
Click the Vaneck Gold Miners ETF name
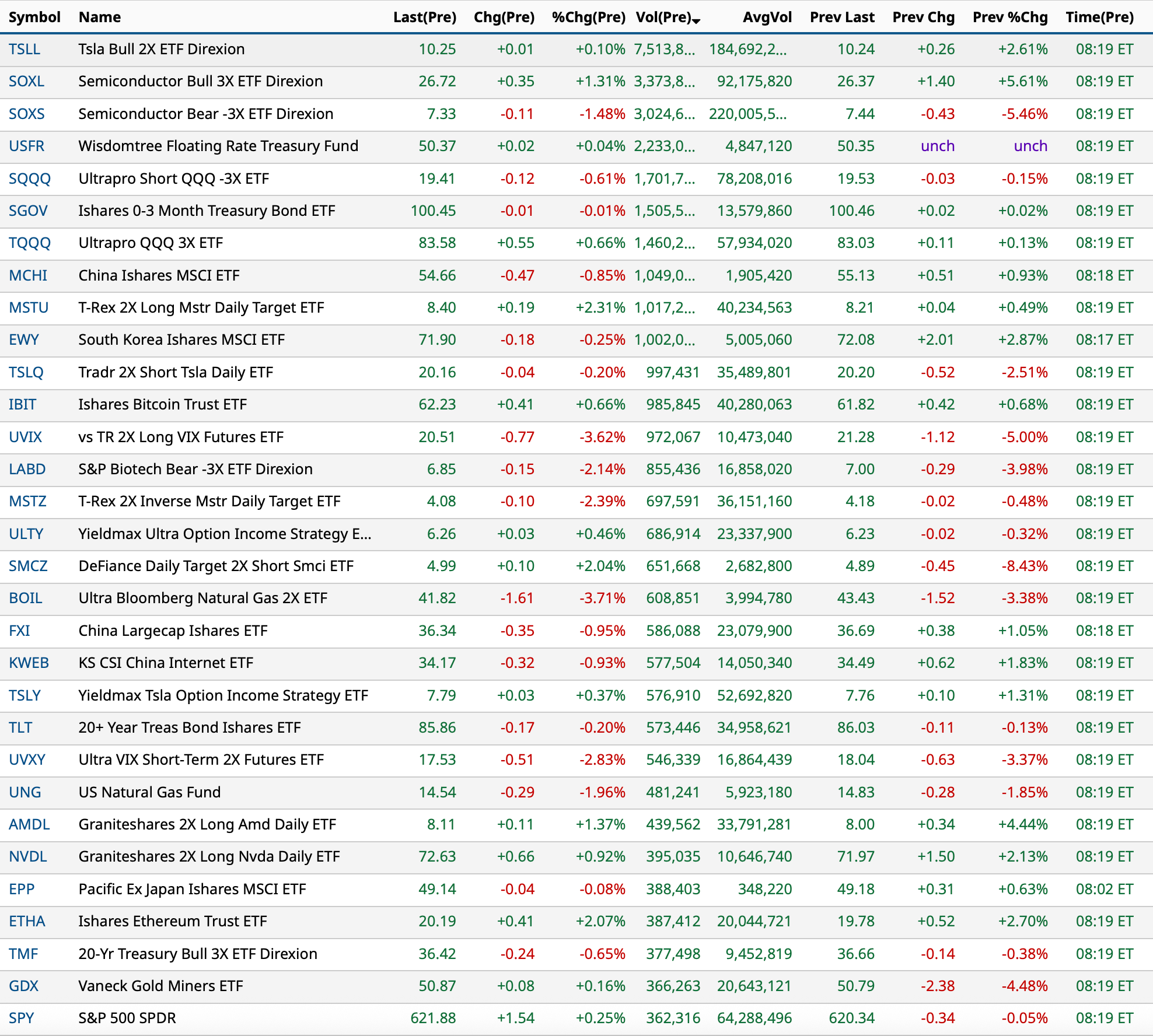click(160, 986)
